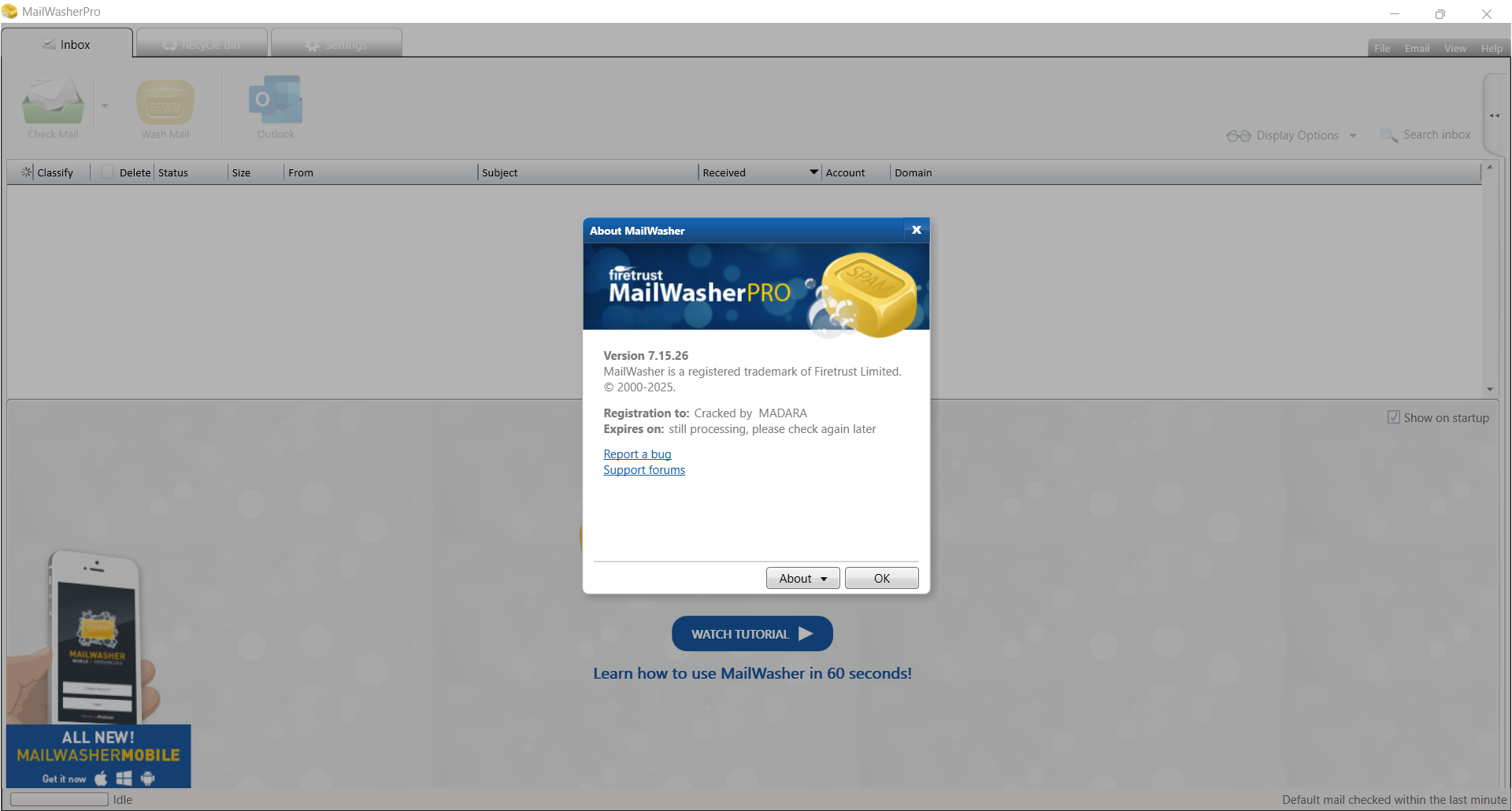Switch to the Recycle Bin tab
Screen dimensions: 1512x811
[x=202, y=45]
